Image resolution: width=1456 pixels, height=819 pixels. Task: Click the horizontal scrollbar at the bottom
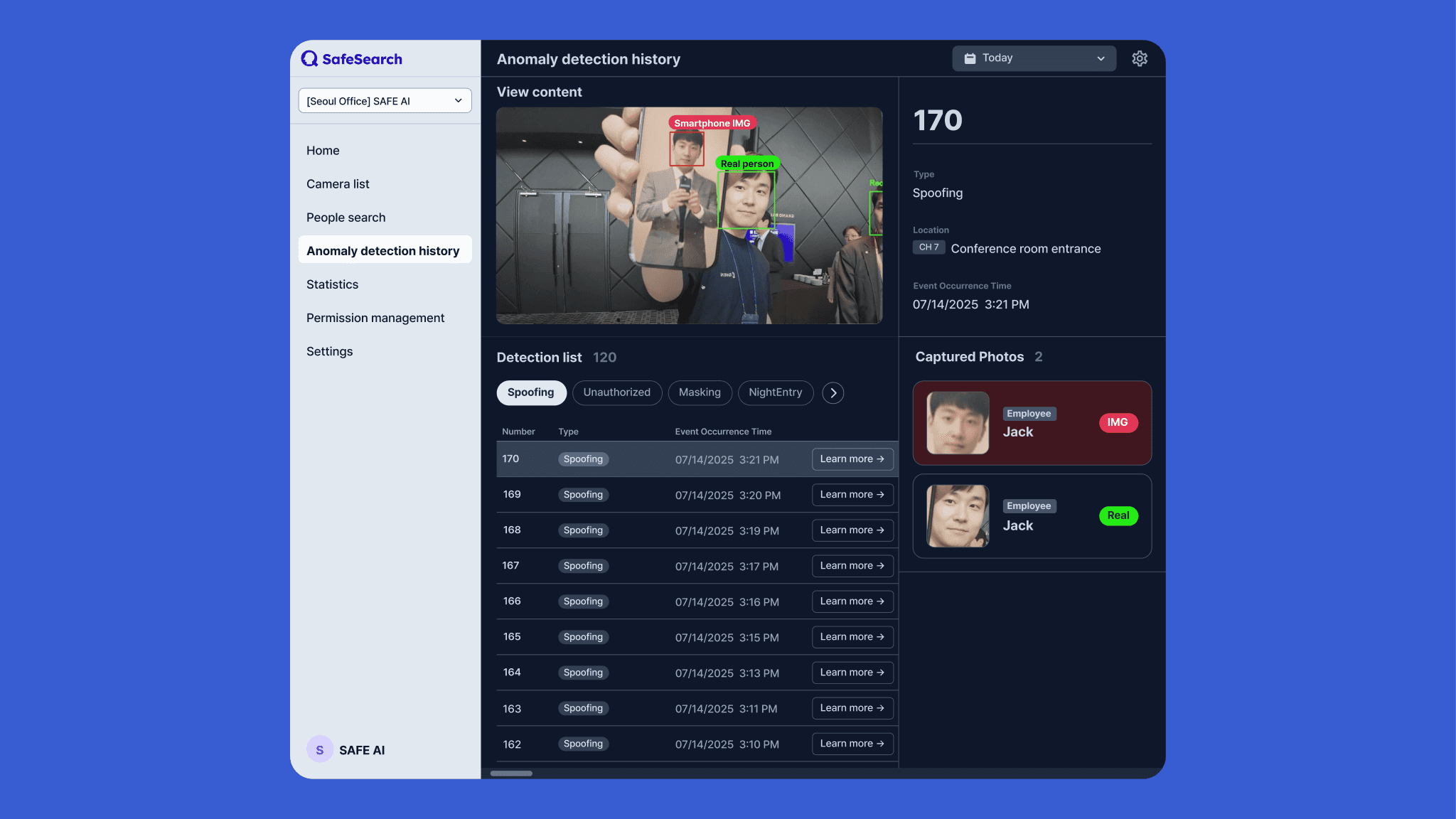pyautogui.click(x=511, y=773)
